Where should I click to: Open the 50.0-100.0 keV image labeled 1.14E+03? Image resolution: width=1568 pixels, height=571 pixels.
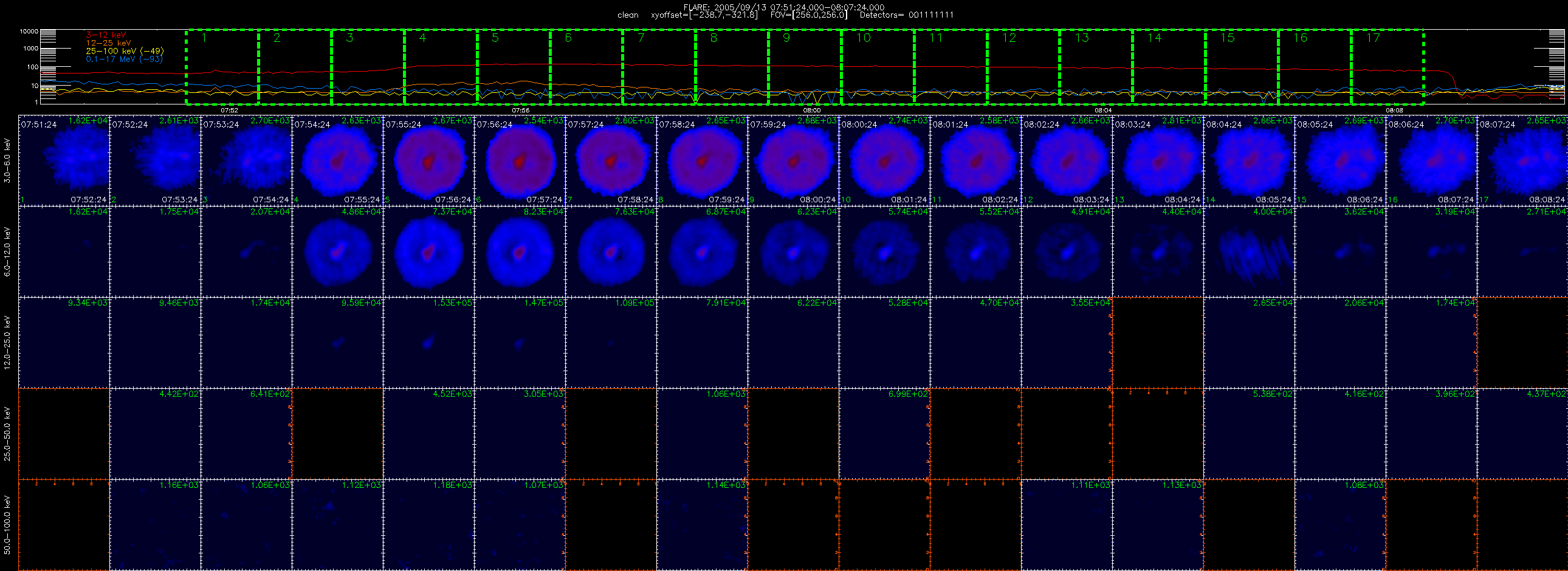703,525
